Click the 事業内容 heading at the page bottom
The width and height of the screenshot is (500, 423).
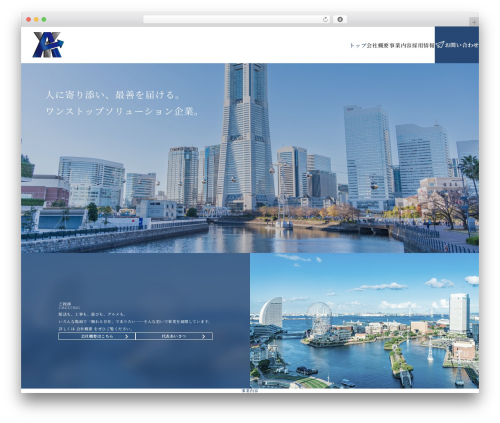coord(250,390)
